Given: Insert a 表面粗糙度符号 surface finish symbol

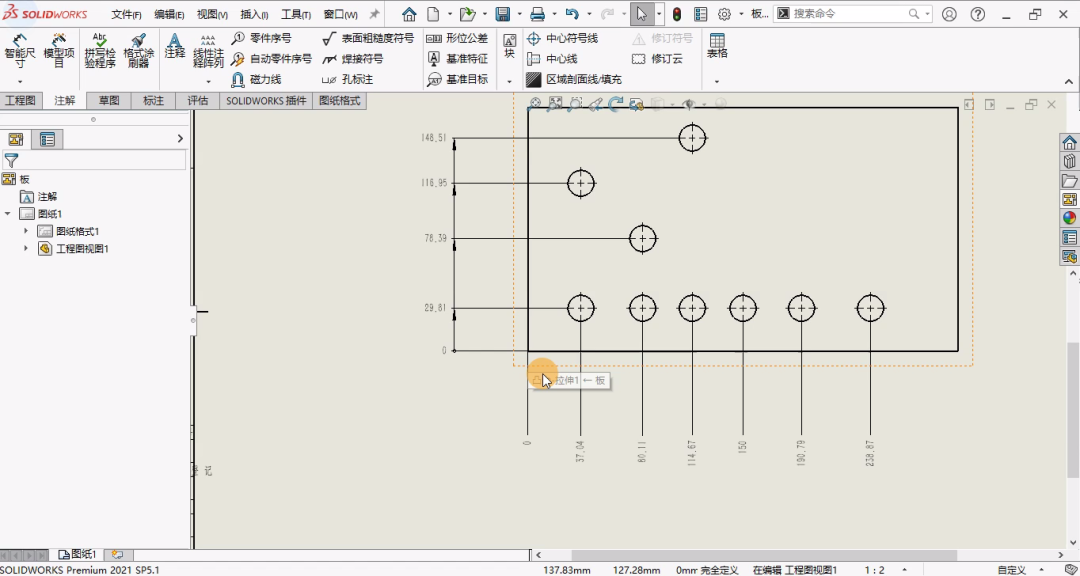Looking at the screenshot, I should pos(368,38).
